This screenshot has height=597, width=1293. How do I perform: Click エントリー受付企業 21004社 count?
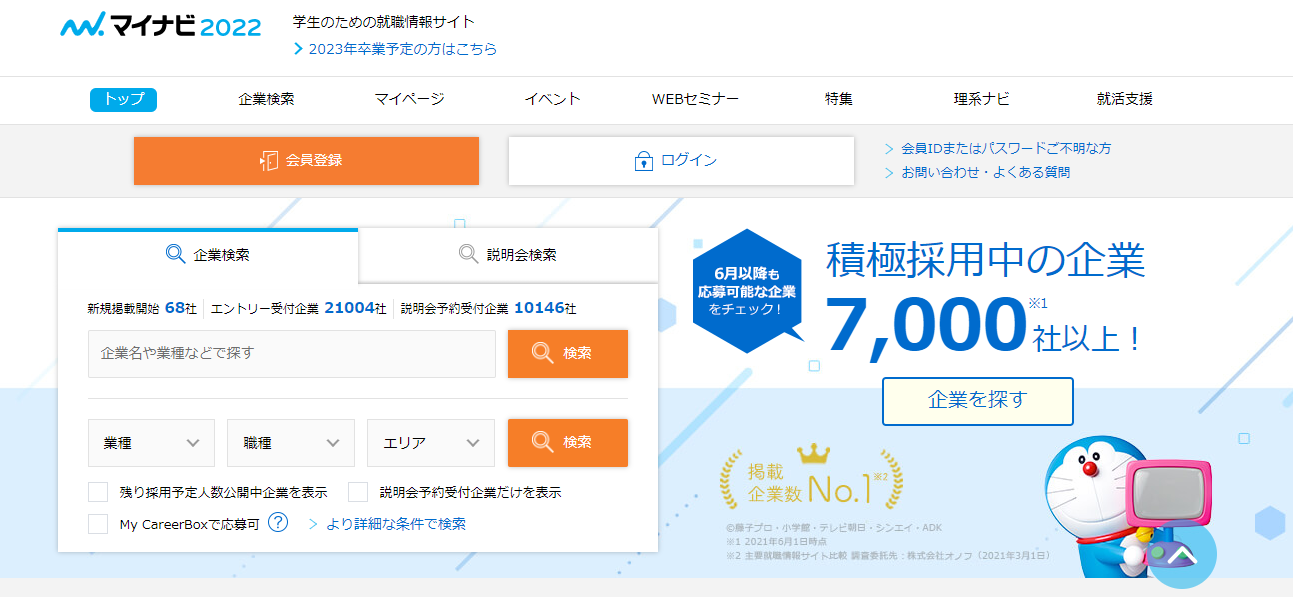298,308
